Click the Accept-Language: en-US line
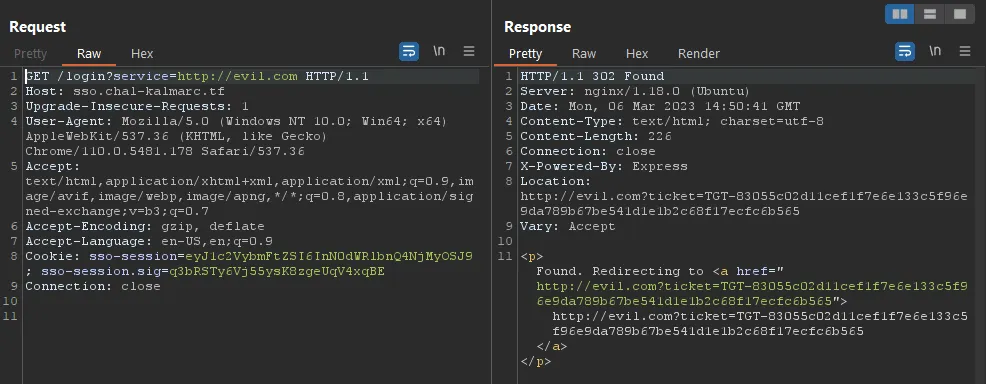 149,241
